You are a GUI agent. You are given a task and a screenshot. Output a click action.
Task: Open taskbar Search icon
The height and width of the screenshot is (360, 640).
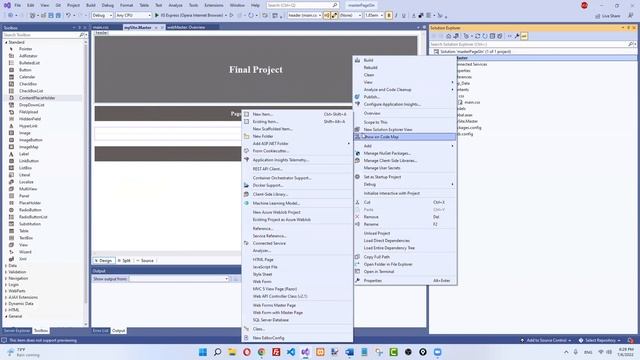(218, 352)
